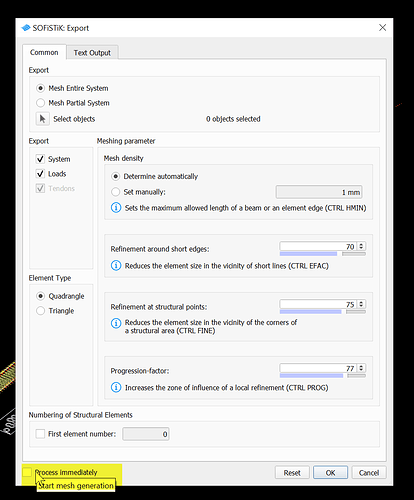The image size is (414, 500).
Task: Click the info icon beside CTRL PROG description
Action: pyautogui.click(x=116, y=387)
